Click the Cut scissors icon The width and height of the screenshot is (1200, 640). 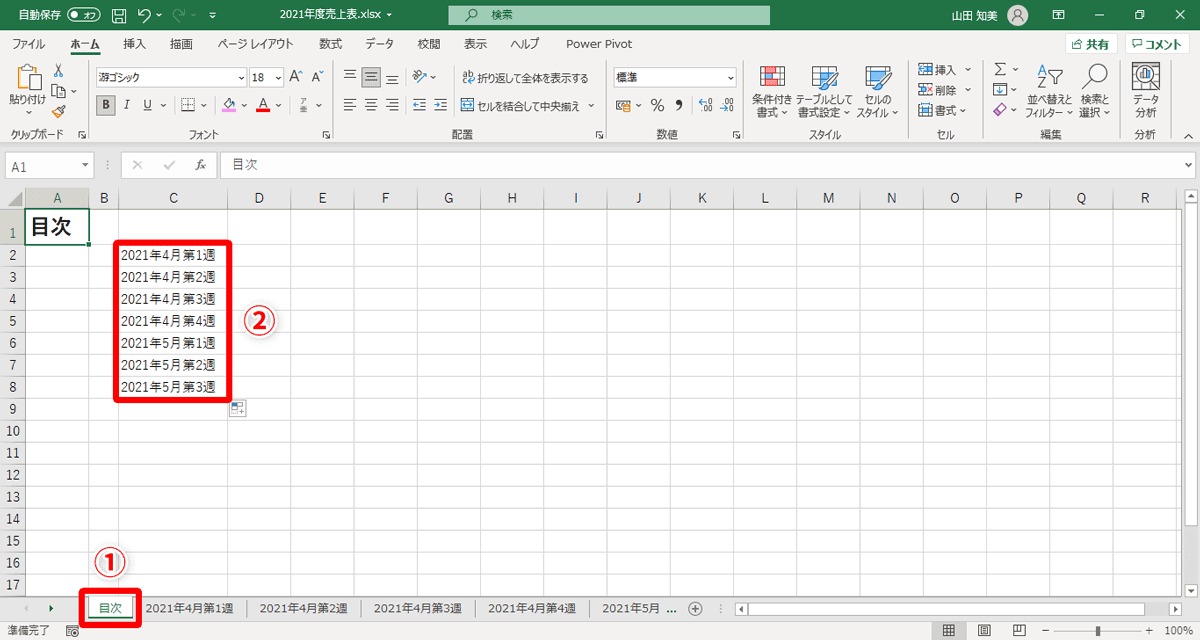pos(58,71)
